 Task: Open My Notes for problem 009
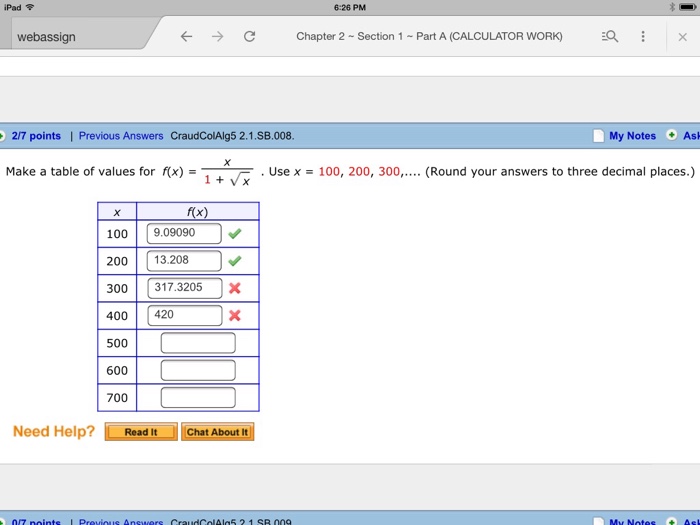(x=632, y=521)
